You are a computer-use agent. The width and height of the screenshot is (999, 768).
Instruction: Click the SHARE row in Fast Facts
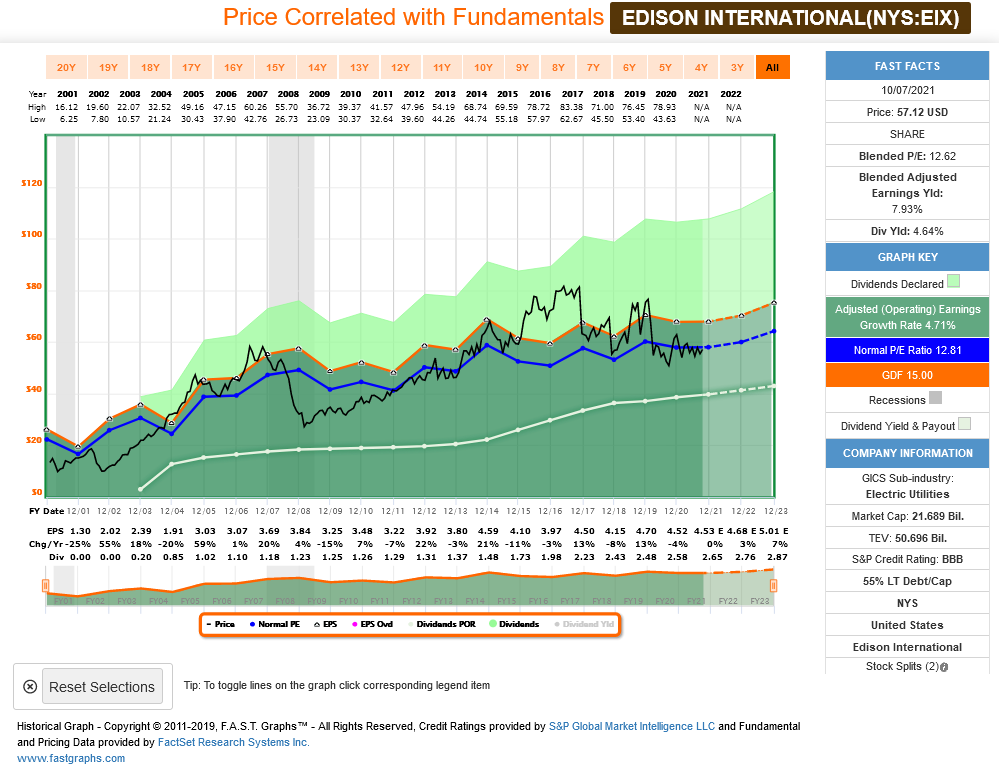pyautogui.click(x=907, y=134)
